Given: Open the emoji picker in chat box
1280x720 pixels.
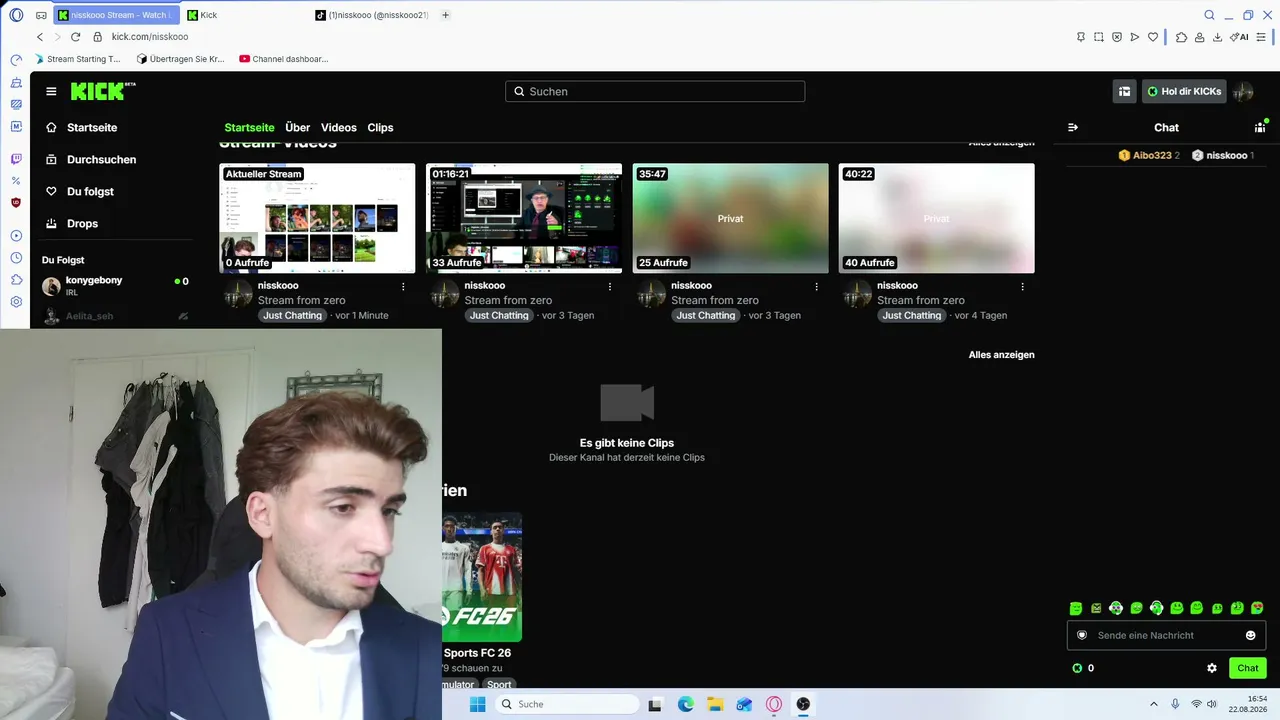Looking at the screenshot, I should pyautogui.click(x=1250, y=635).
